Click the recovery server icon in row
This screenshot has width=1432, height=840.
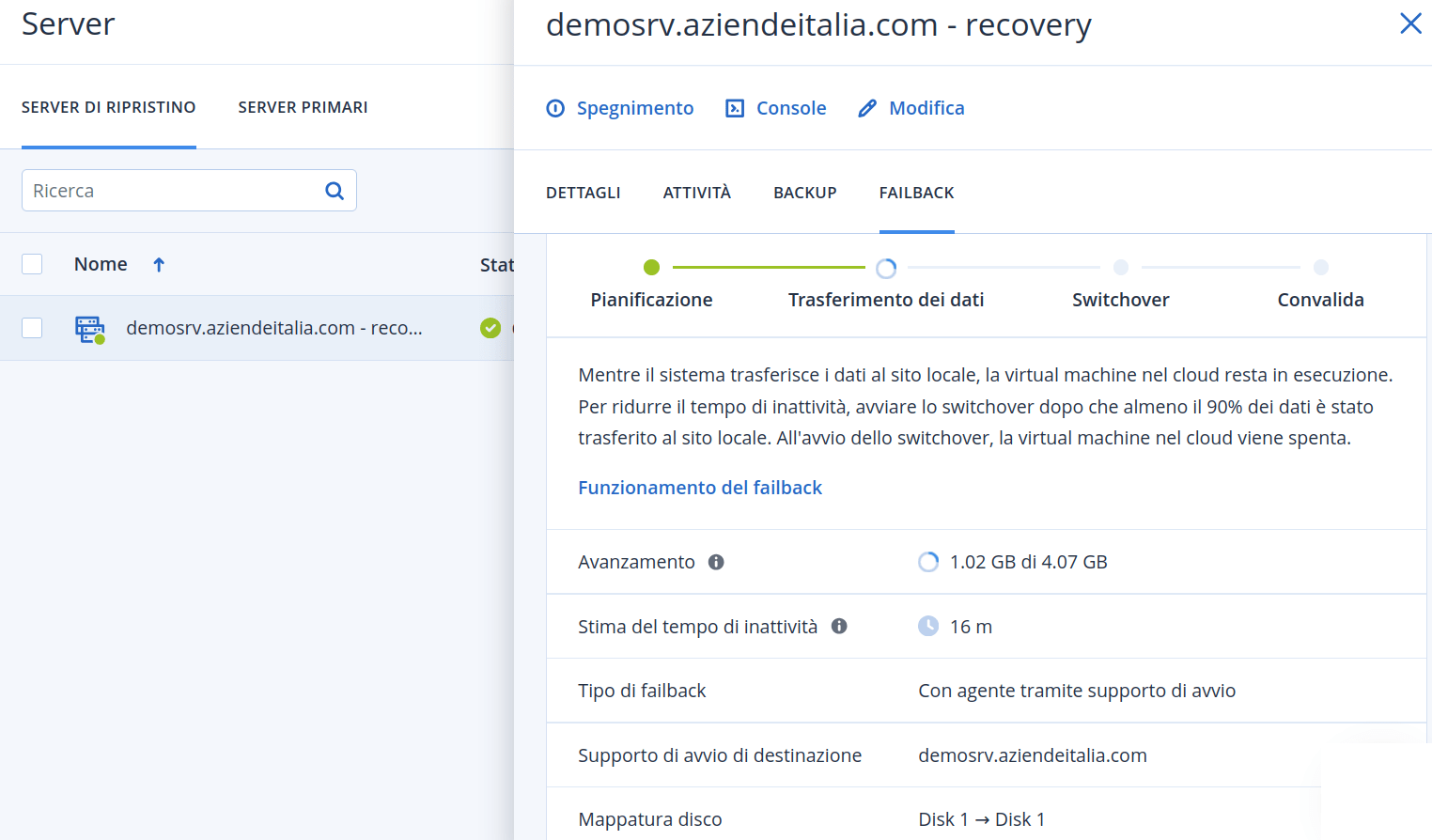[90, 329]
